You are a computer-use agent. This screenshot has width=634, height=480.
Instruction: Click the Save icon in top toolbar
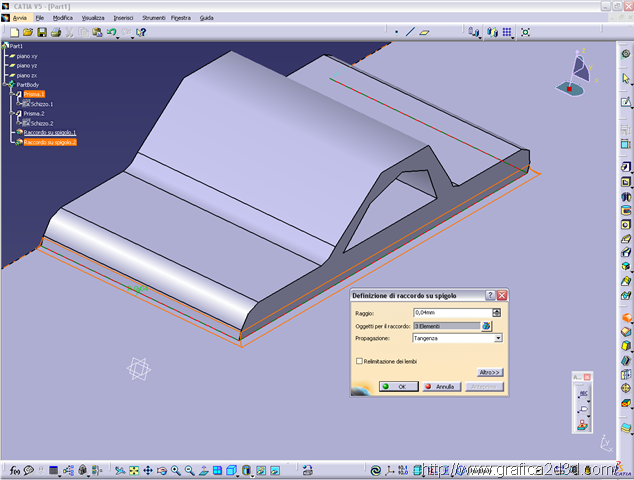point(40,32)
